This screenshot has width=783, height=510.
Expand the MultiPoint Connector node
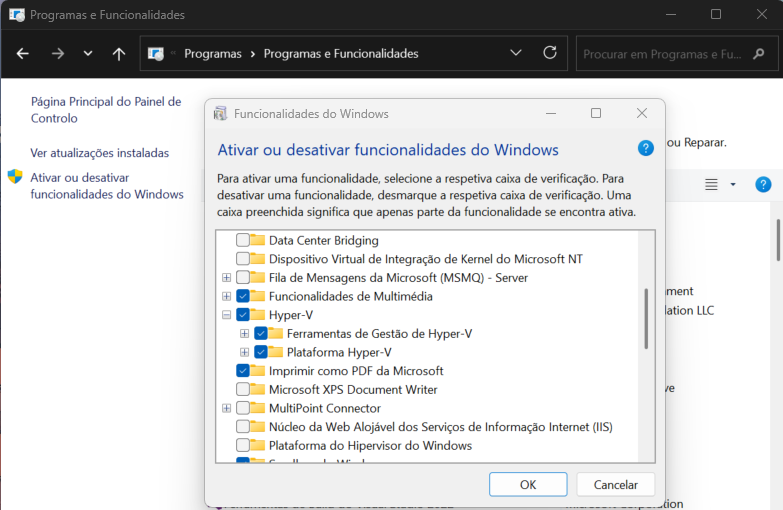point(227,408)
